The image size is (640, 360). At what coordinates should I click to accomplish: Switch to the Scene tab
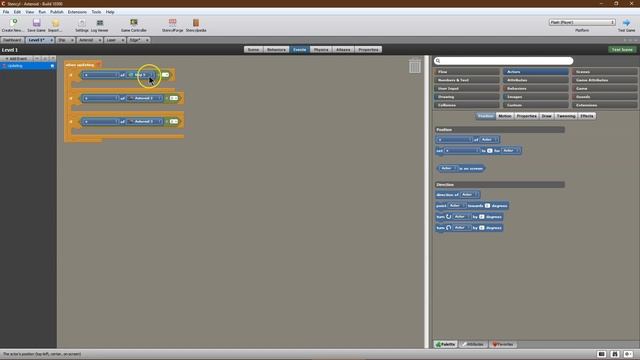pos(253,49)
